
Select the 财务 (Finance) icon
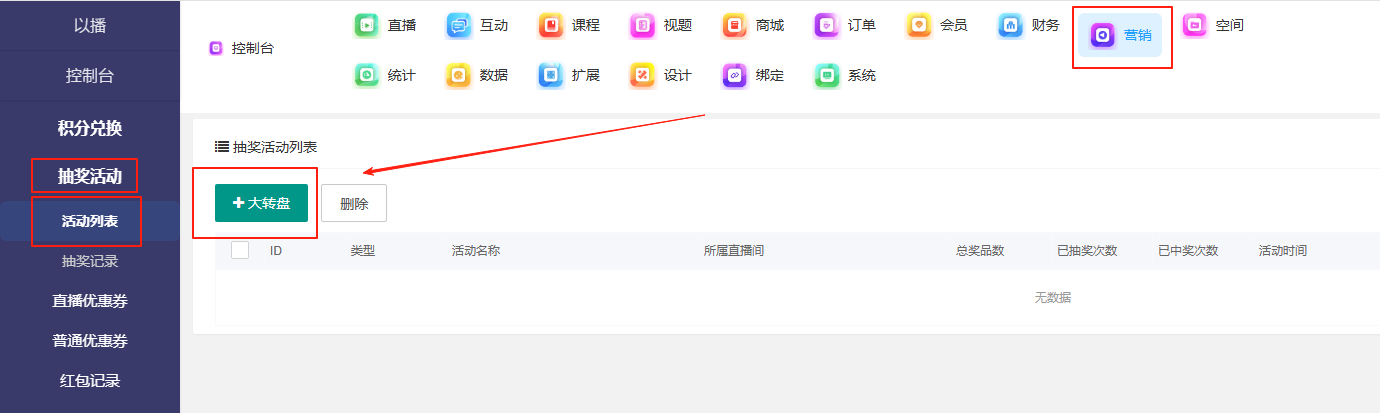1011,25
